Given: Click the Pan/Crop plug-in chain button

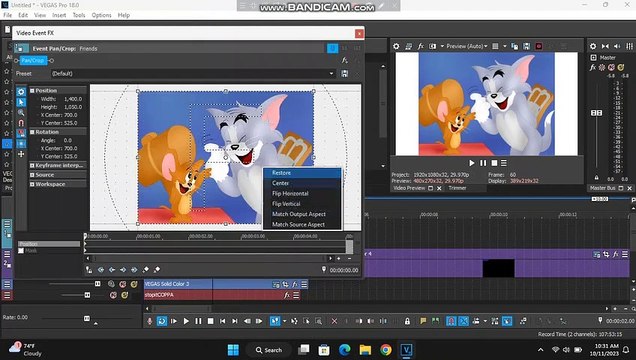Looking at the screenshot, I should pos(33,60).
